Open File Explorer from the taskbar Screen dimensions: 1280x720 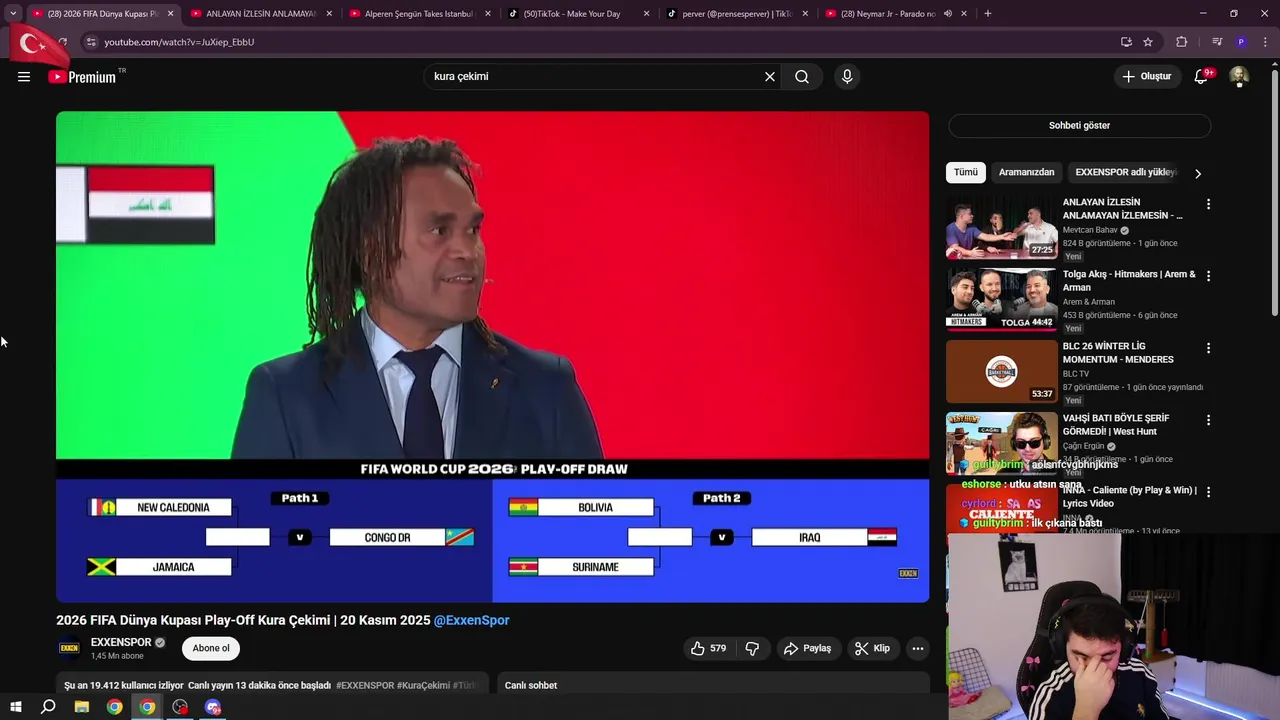(82, 707)
